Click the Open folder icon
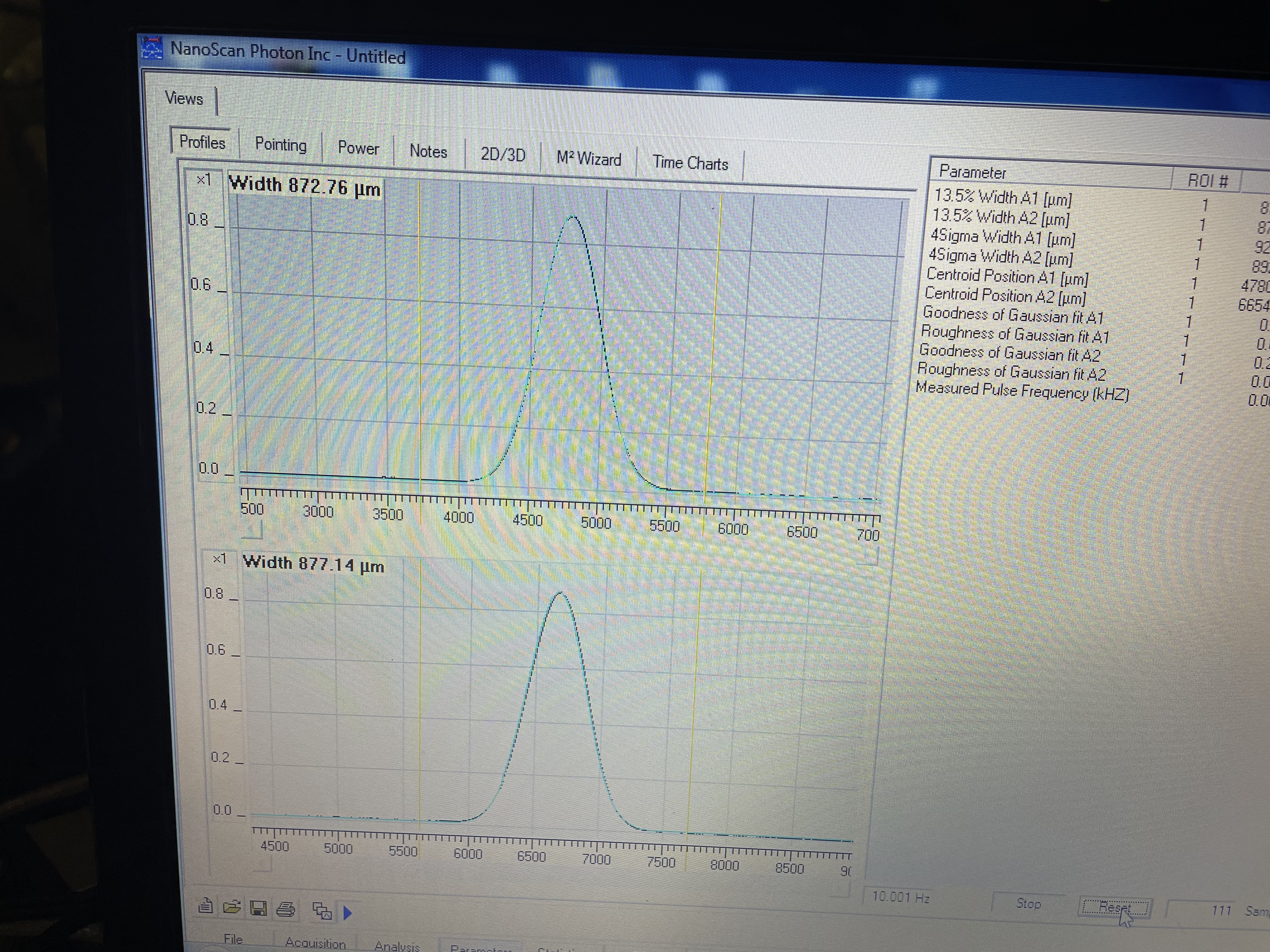1270x952 pixels. [232, 907]
